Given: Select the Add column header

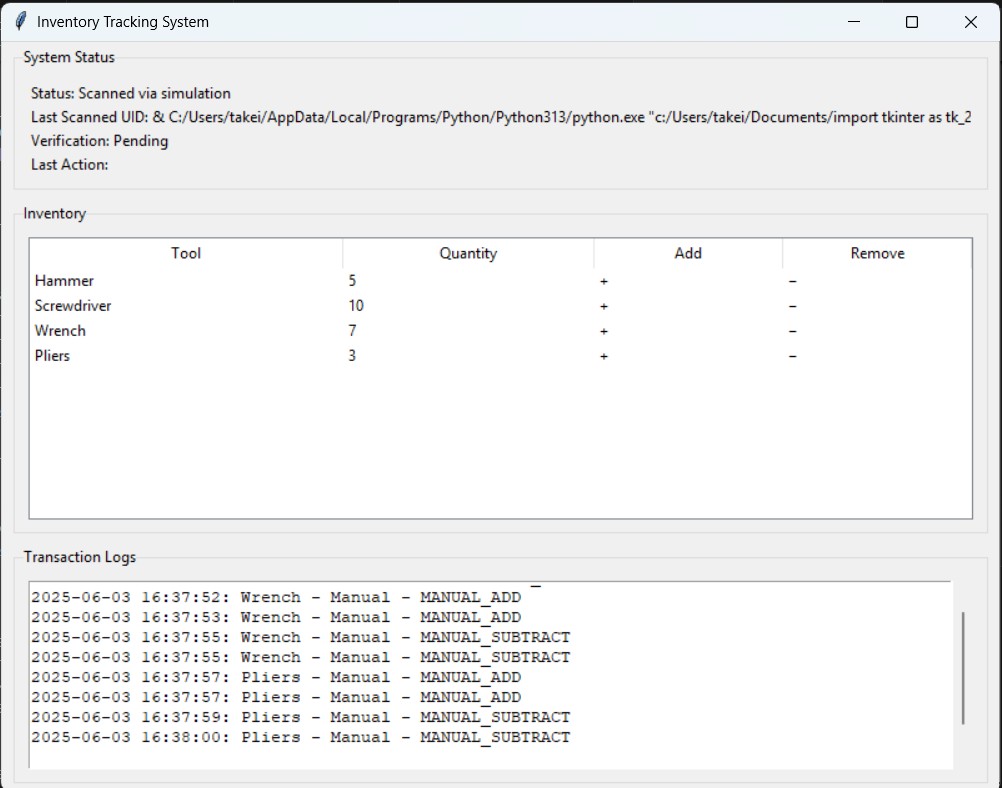Looking at the screenshot, I should tap(688, 253).
